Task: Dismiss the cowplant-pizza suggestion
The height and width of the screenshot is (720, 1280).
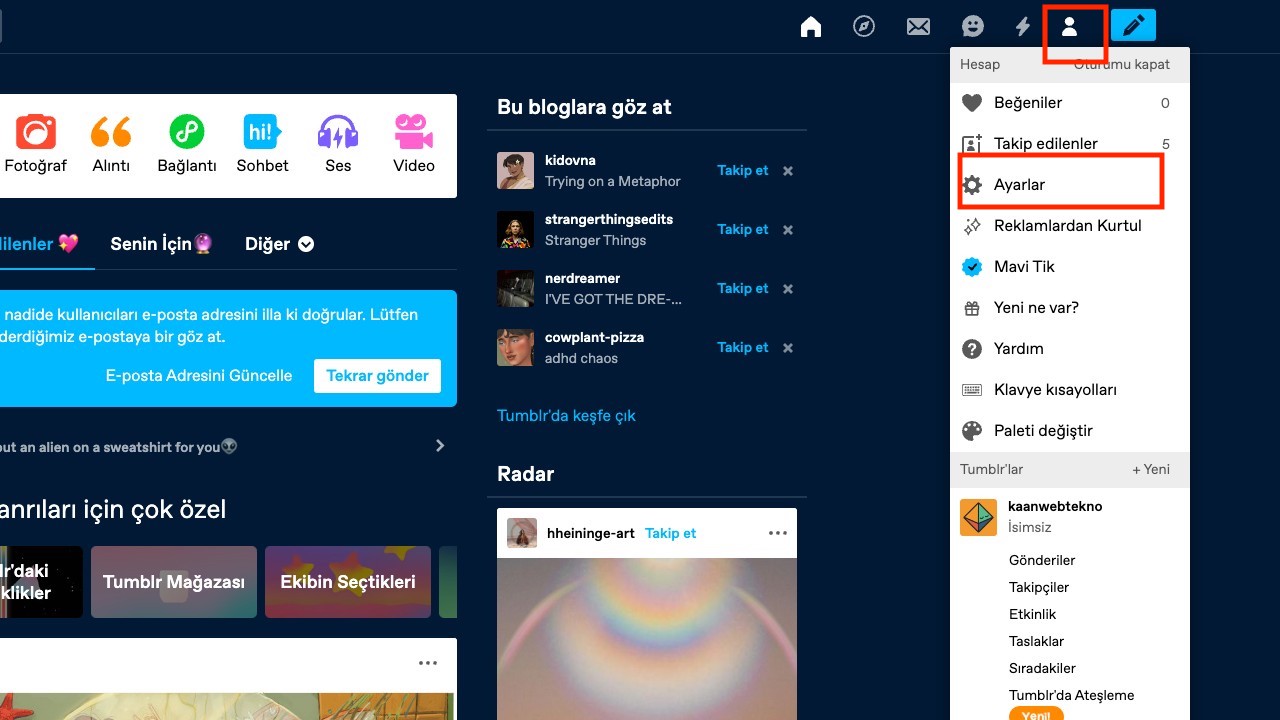Action: (x=788, y=348)
